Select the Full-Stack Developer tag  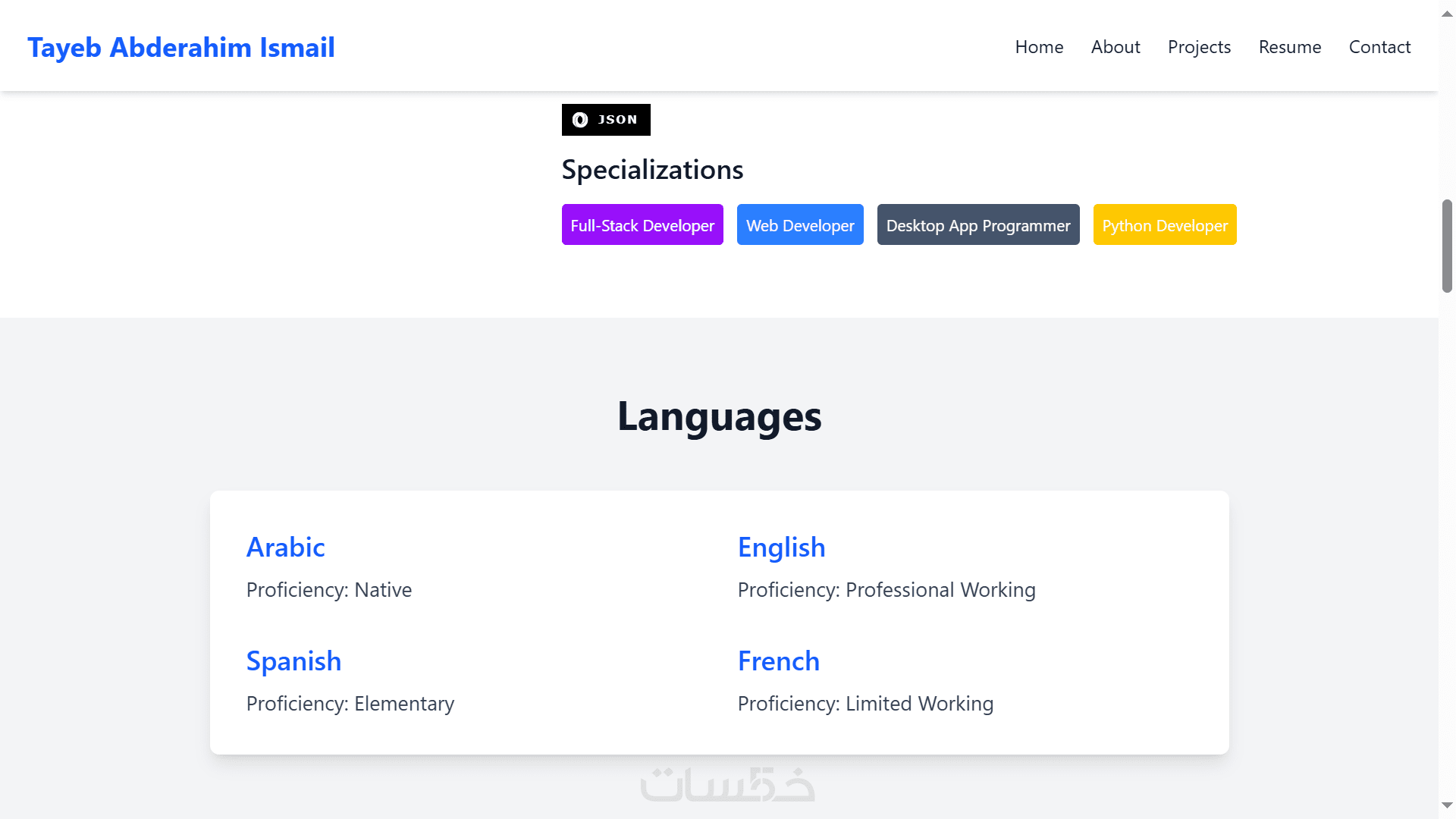click(x=642, y=225)
